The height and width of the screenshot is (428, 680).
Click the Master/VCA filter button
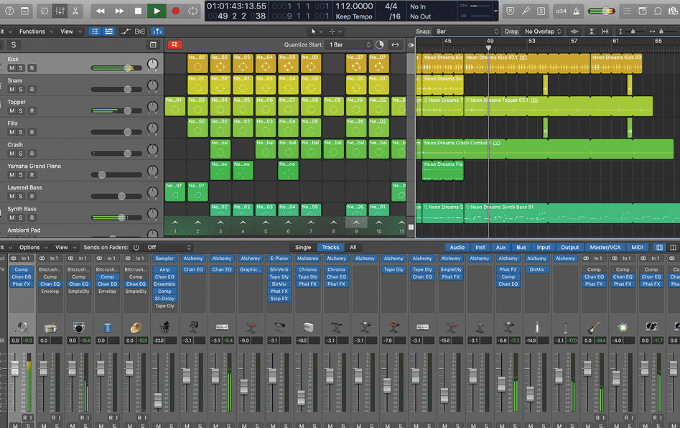[605, 246]
